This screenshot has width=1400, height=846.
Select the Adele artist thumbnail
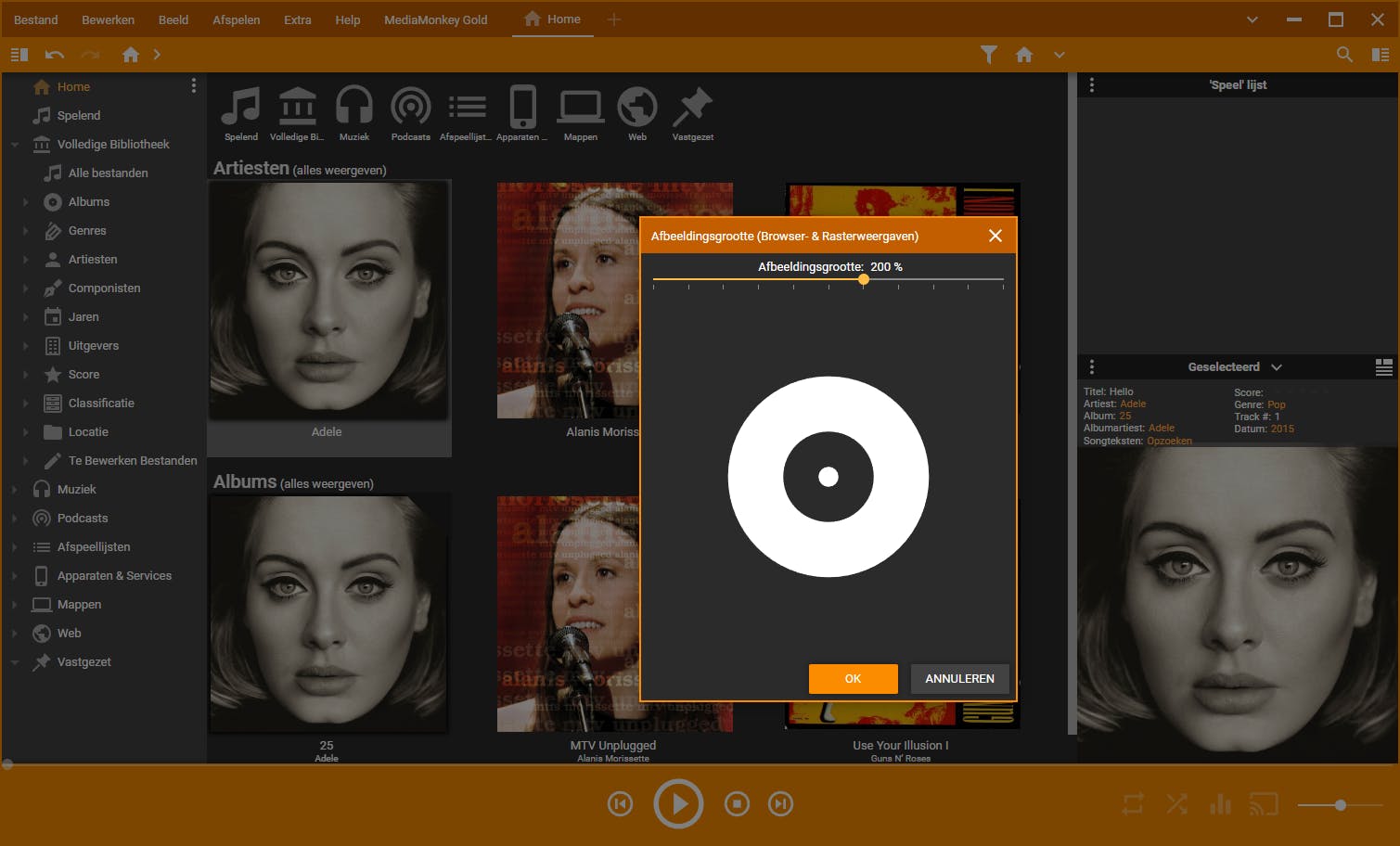(328, 301)
